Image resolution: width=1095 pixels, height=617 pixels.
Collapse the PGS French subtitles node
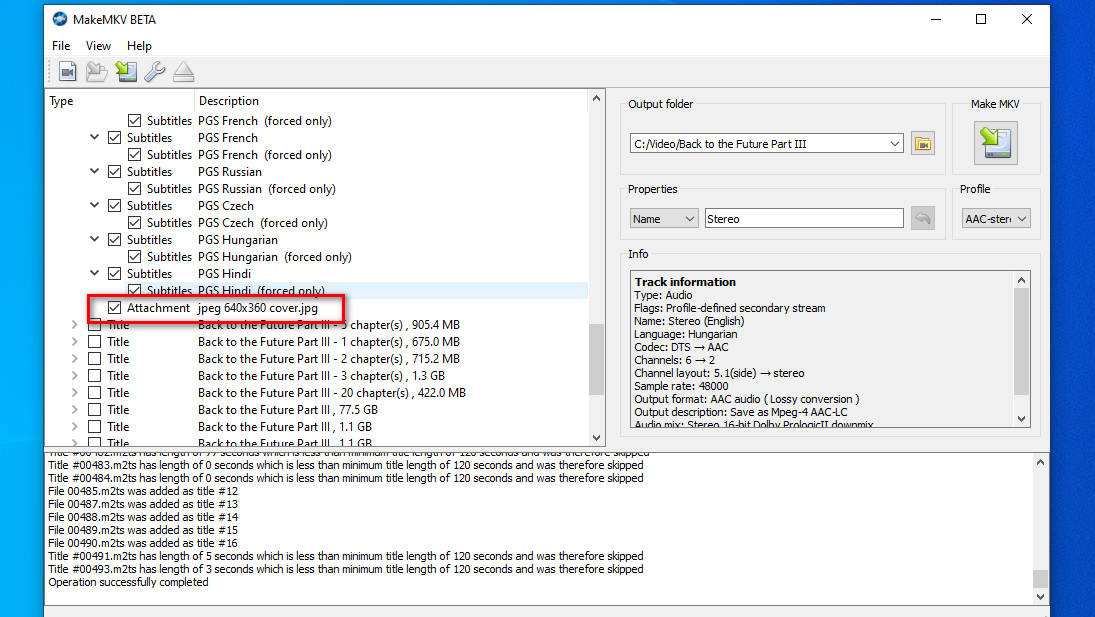[94, 137]
